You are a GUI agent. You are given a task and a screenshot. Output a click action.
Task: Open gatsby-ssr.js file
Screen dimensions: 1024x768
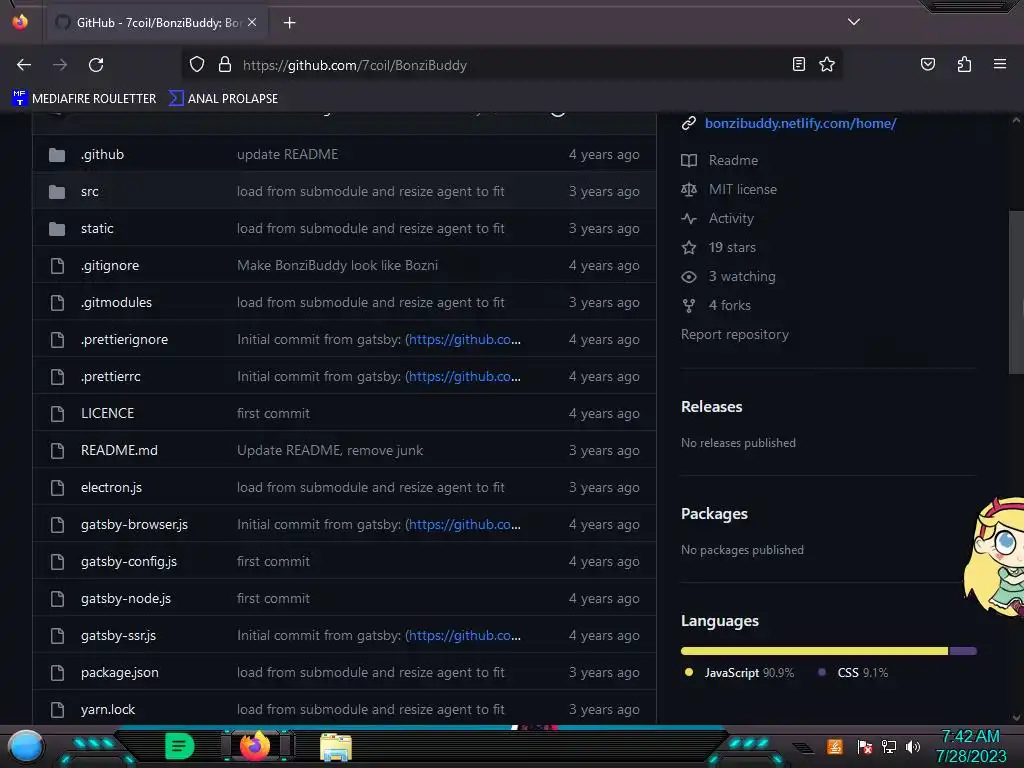118,635
